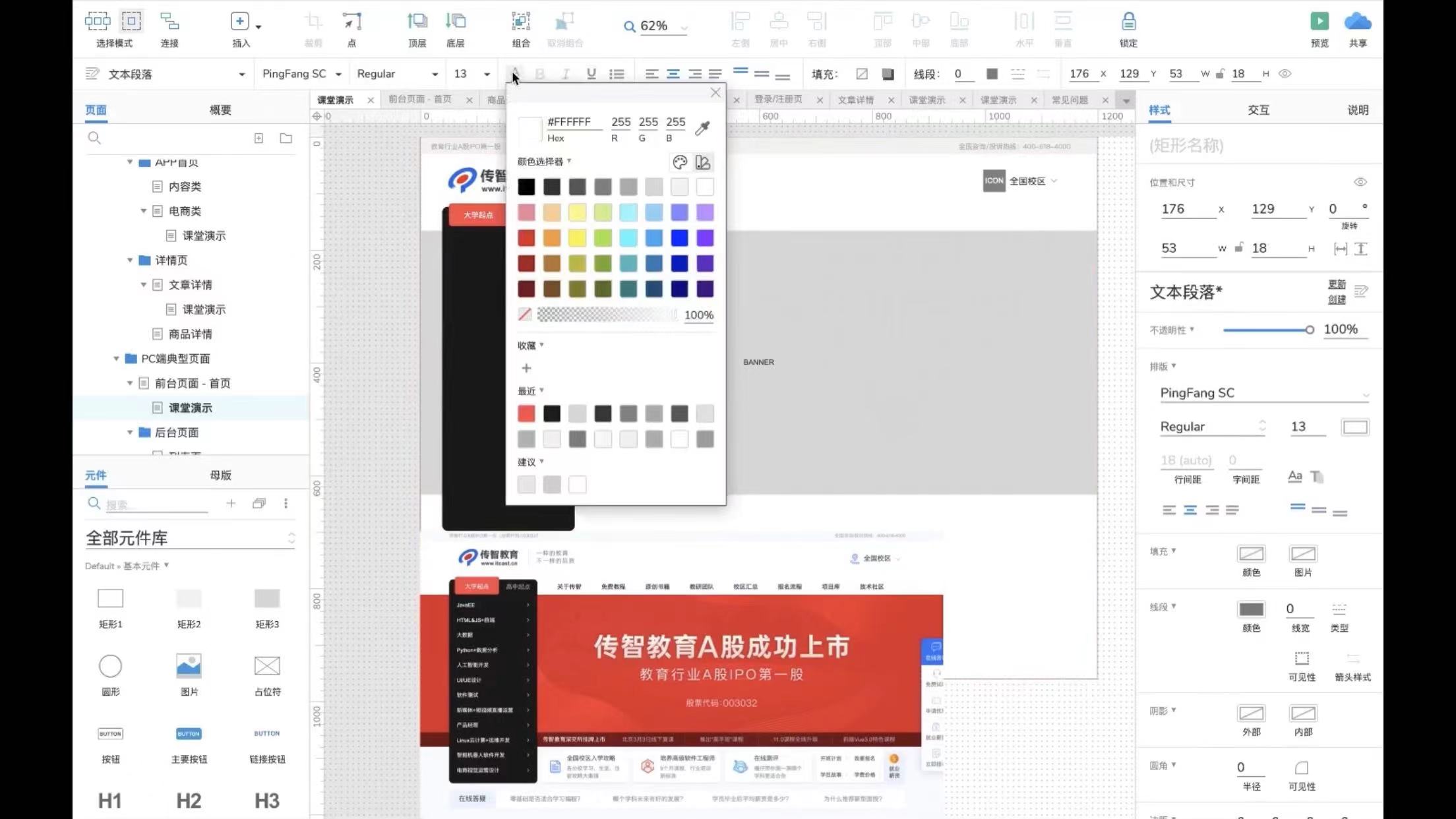The height and width of the screenshot is (819, 1456).
Task: Click plus to add favorite color
Action: pos(526,368)
